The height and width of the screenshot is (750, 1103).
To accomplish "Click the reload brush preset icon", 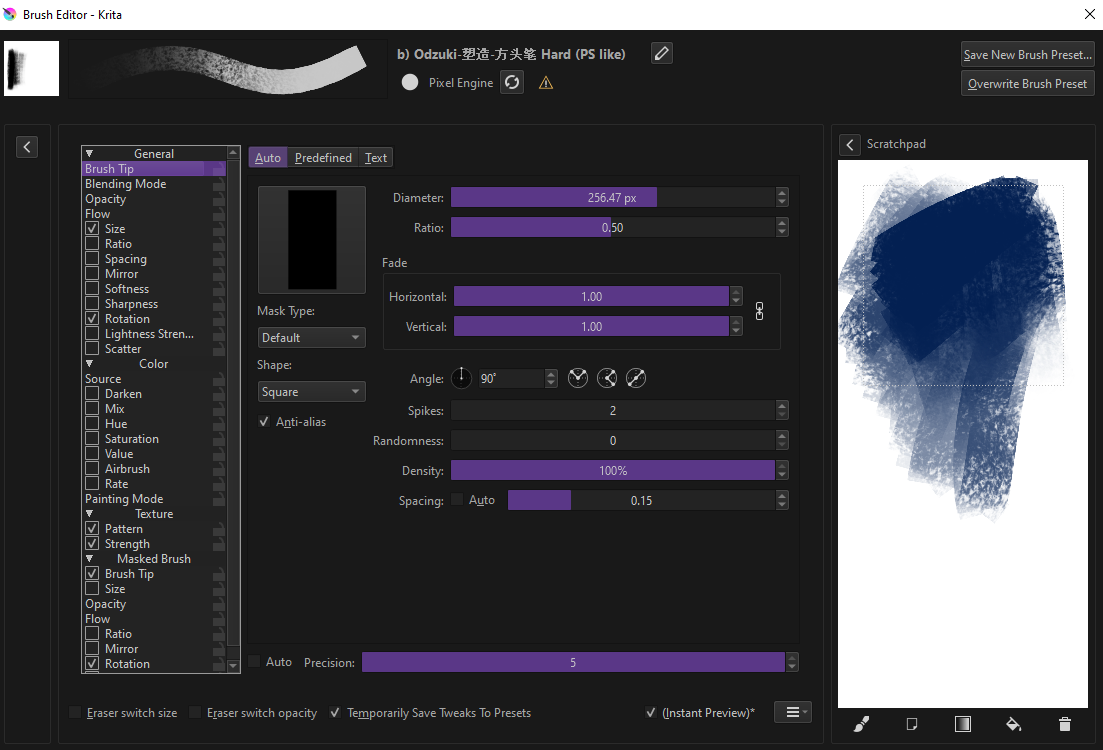I will 512,83.
